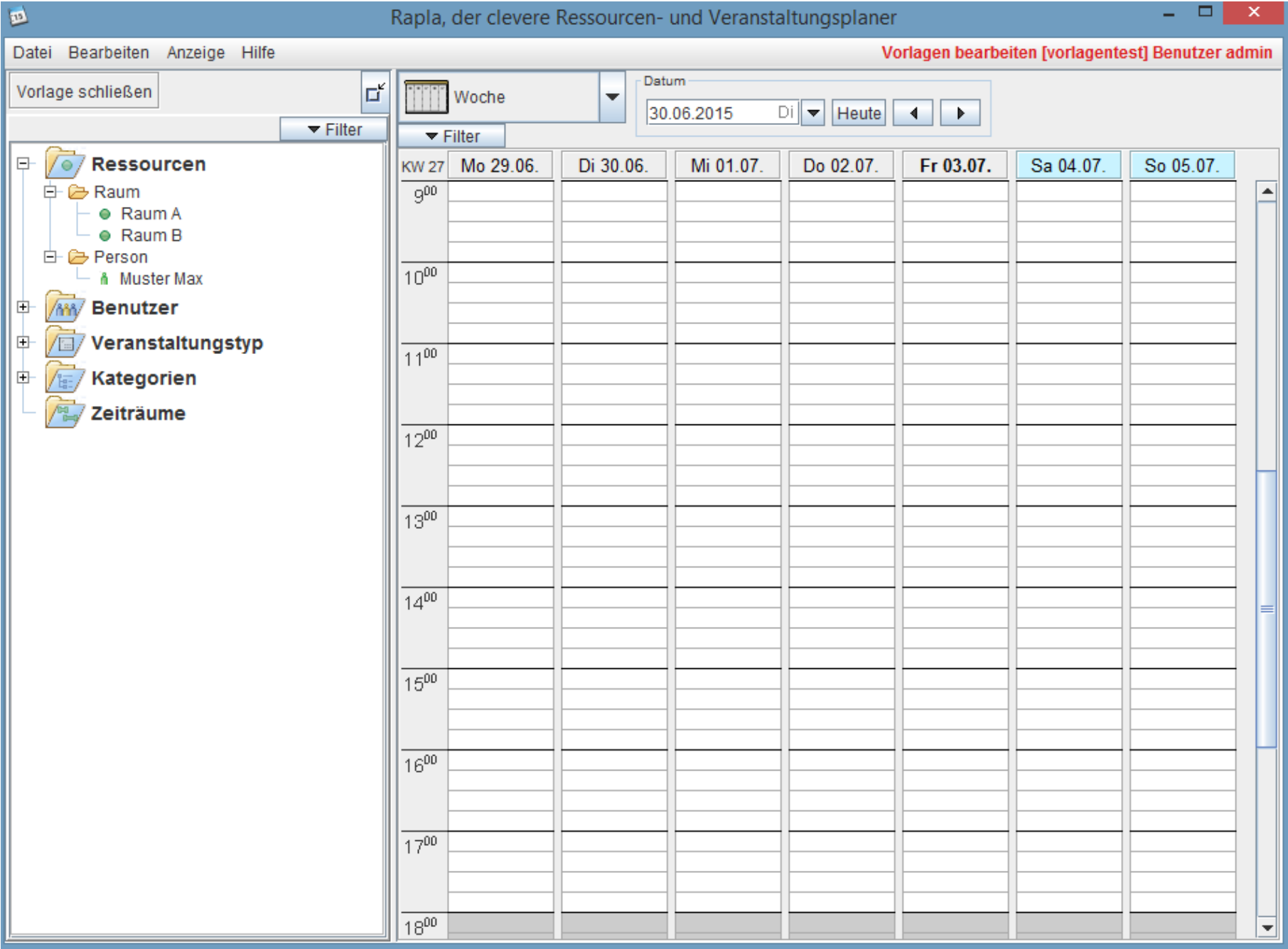Click the scrollbar up arrow
Viewport: 1288px width, 949px height.
pos(1267,191)
